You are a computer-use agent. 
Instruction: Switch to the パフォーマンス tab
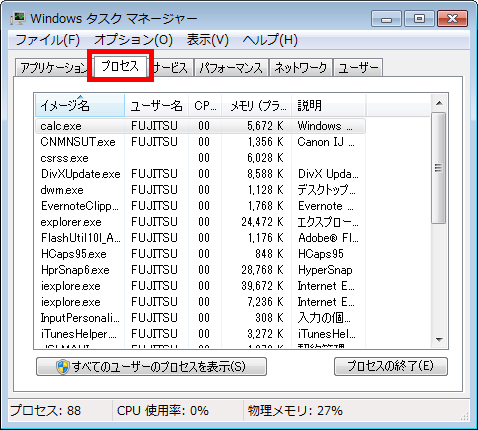click(231, 68)
